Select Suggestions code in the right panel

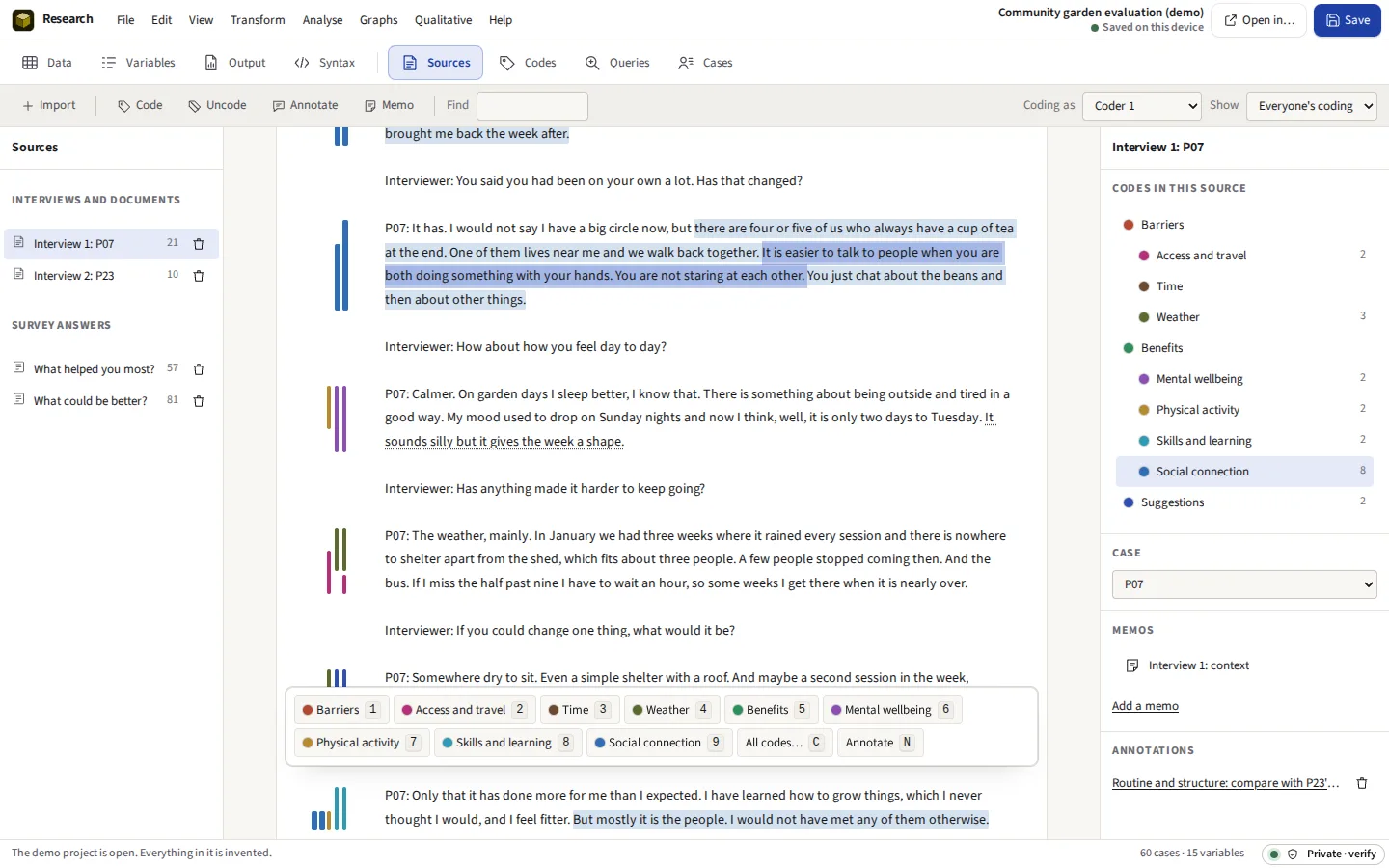click(1244, 502)
